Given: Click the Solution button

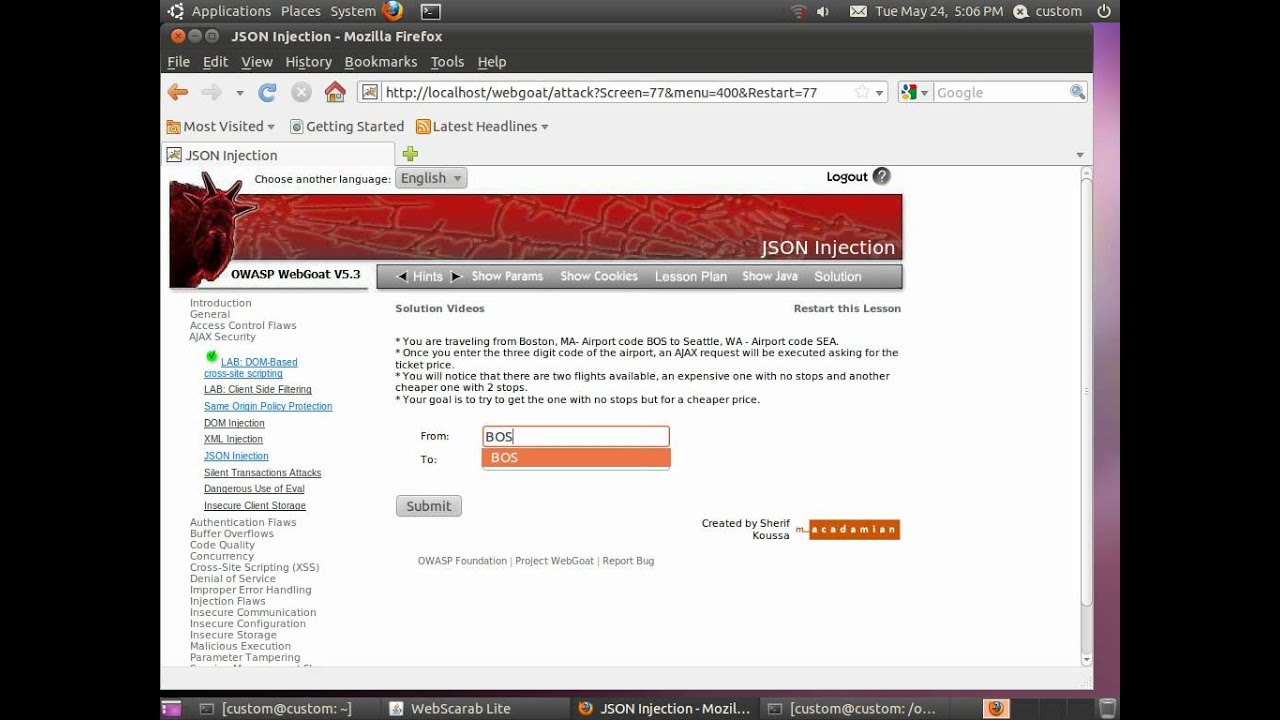Looking at the screenshot, I should point(838,277).
